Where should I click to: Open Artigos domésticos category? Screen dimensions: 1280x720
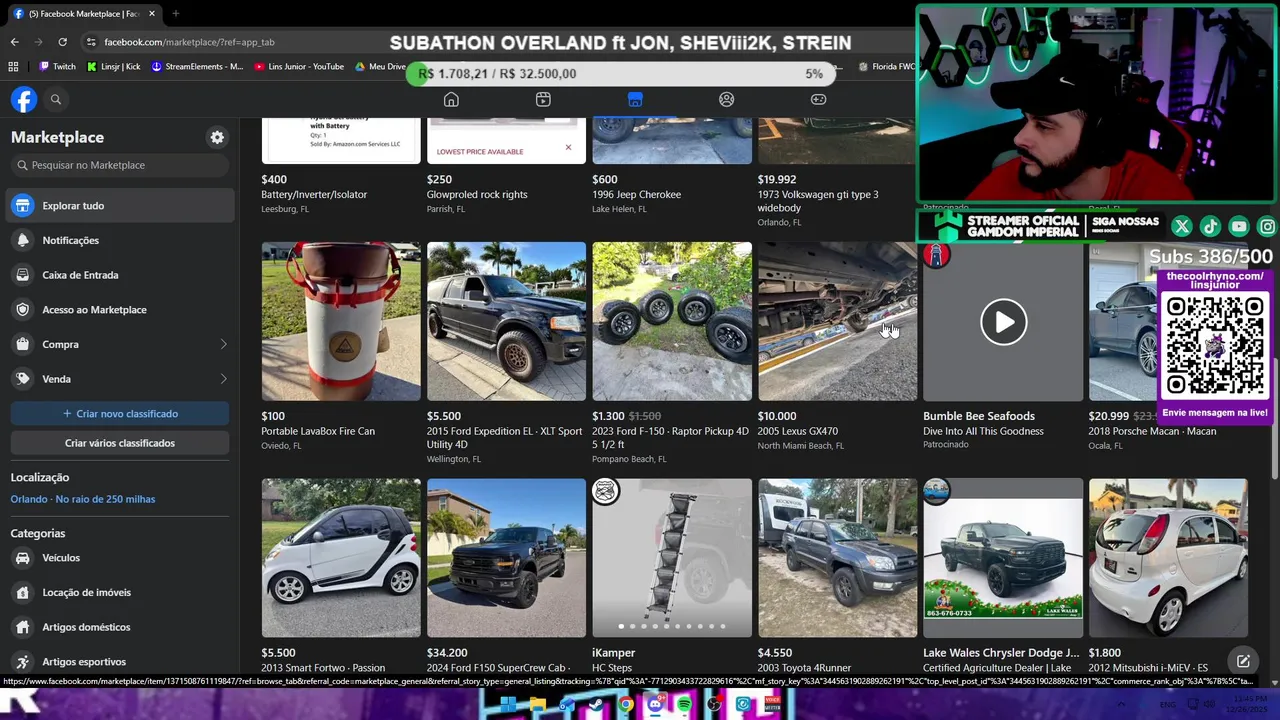[x=120, y=627]
